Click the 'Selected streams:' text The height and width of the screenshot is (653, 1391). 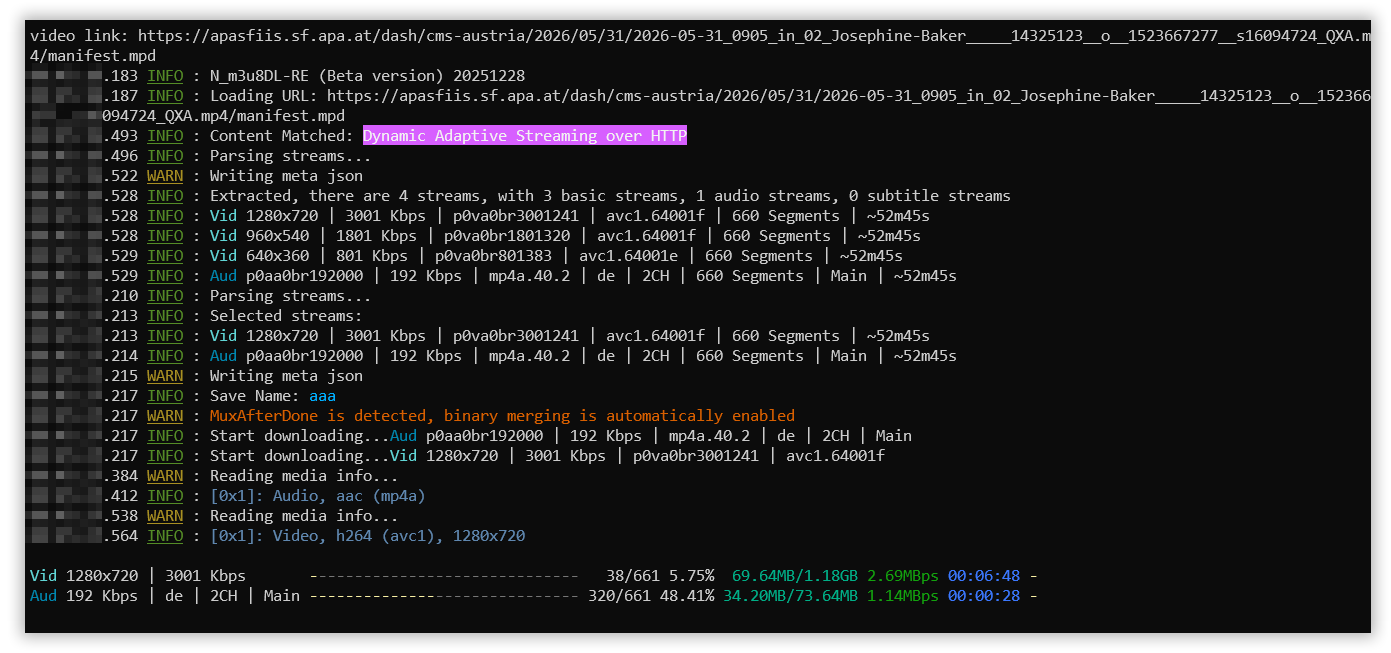click(x=286, y=316)
